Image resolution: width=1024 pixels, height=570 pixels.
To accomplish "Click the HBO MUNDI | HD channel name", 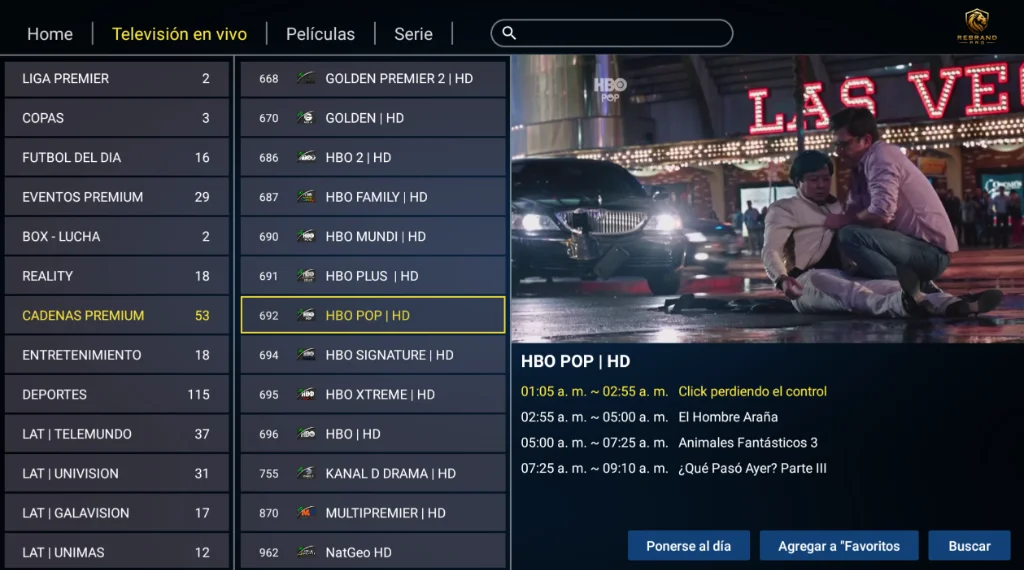I will pyautogui.click(x=376, y=236).
